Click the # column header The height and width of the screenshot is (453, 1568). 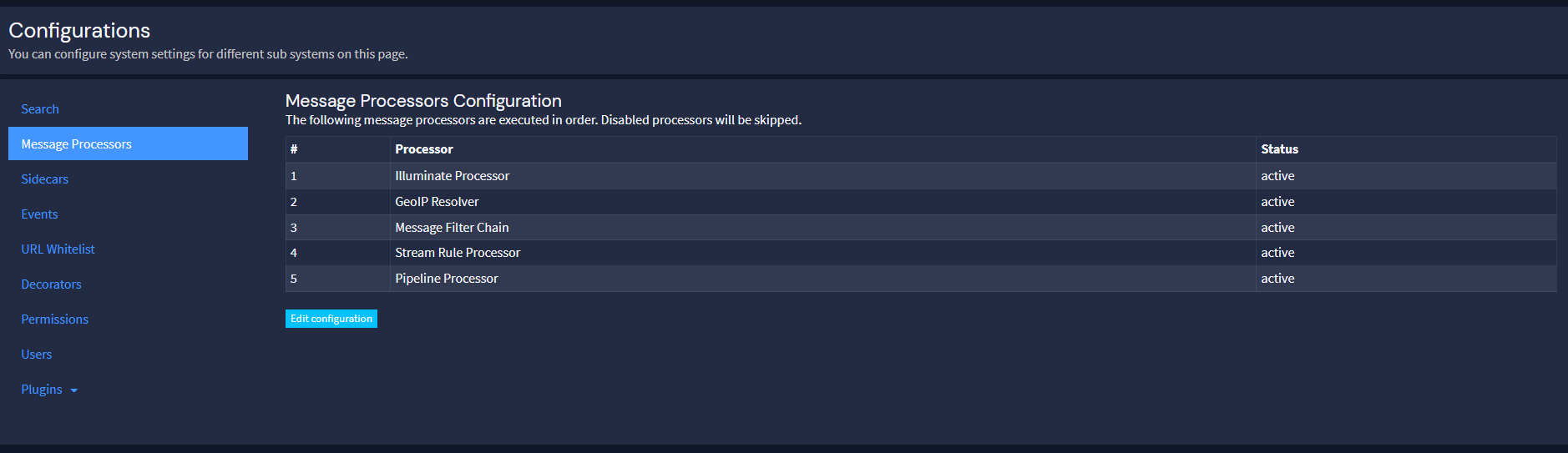(294, 149)
